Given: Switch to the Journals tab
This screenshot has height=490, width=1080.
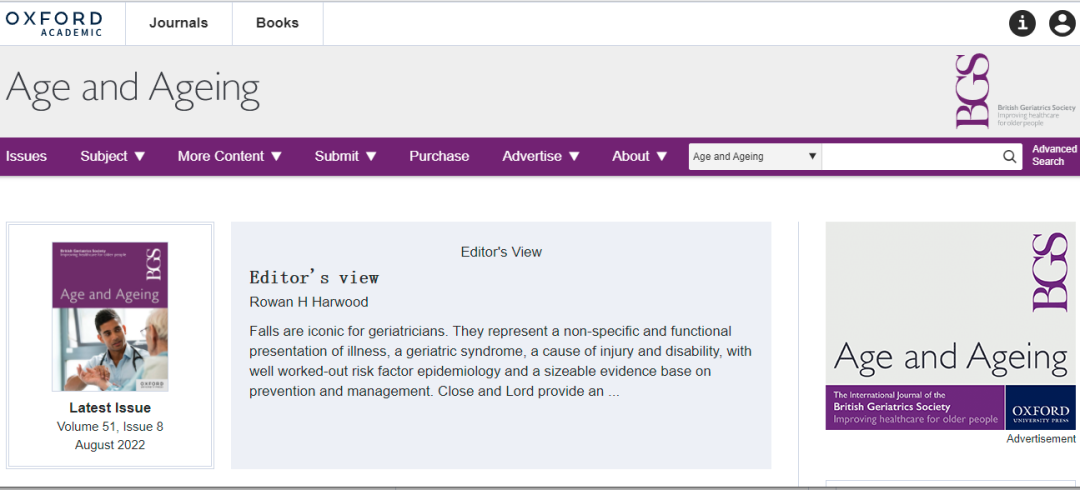Looking at the screenshot, I should (x=179, y=23).
